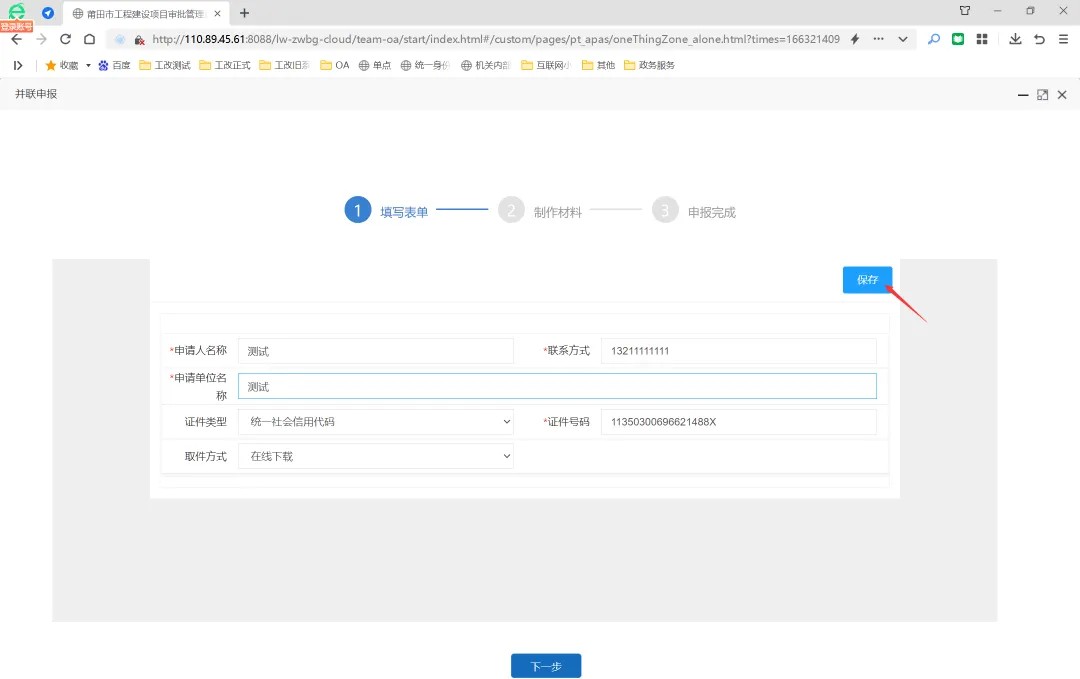Open a new browser tab

point(244,13)
